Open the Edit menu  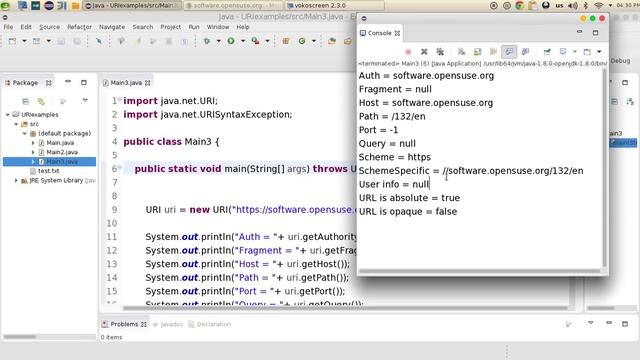tap(26, 27)
